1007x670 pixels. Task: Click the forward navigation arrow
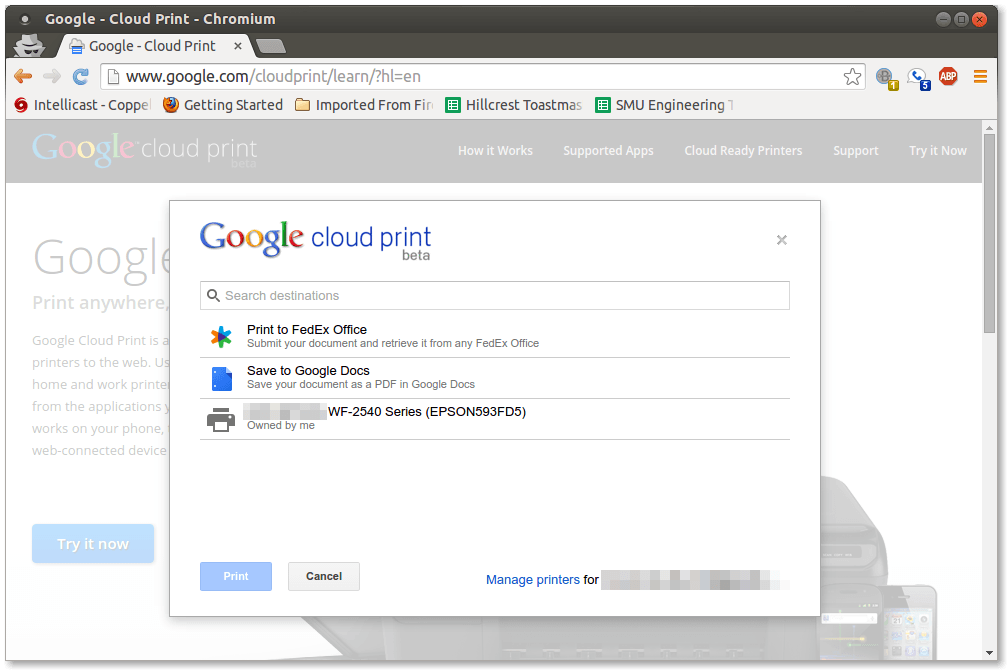[x=51, y=76]
